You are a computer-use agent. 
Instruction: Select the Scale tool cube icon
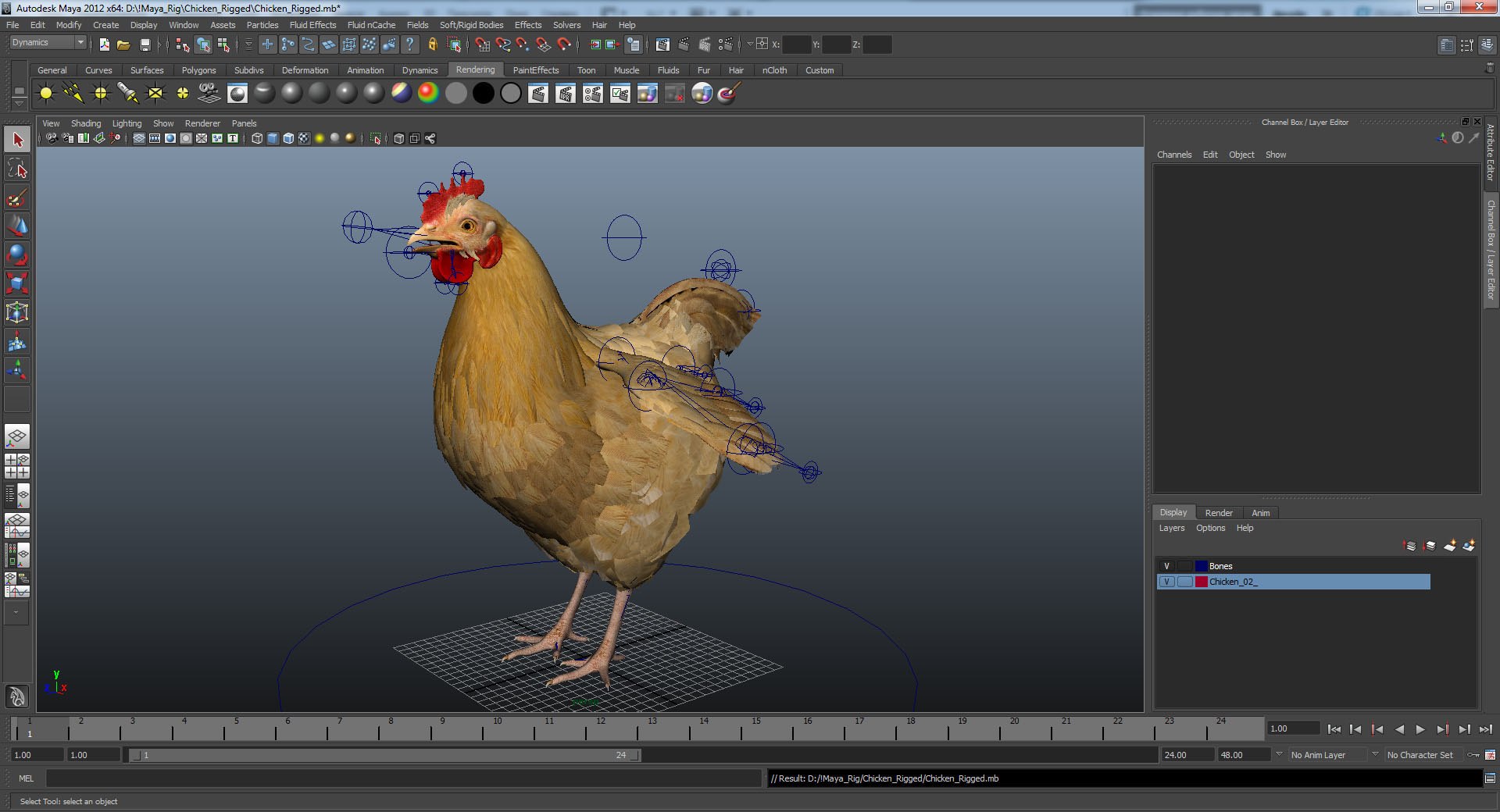(17, 283)
